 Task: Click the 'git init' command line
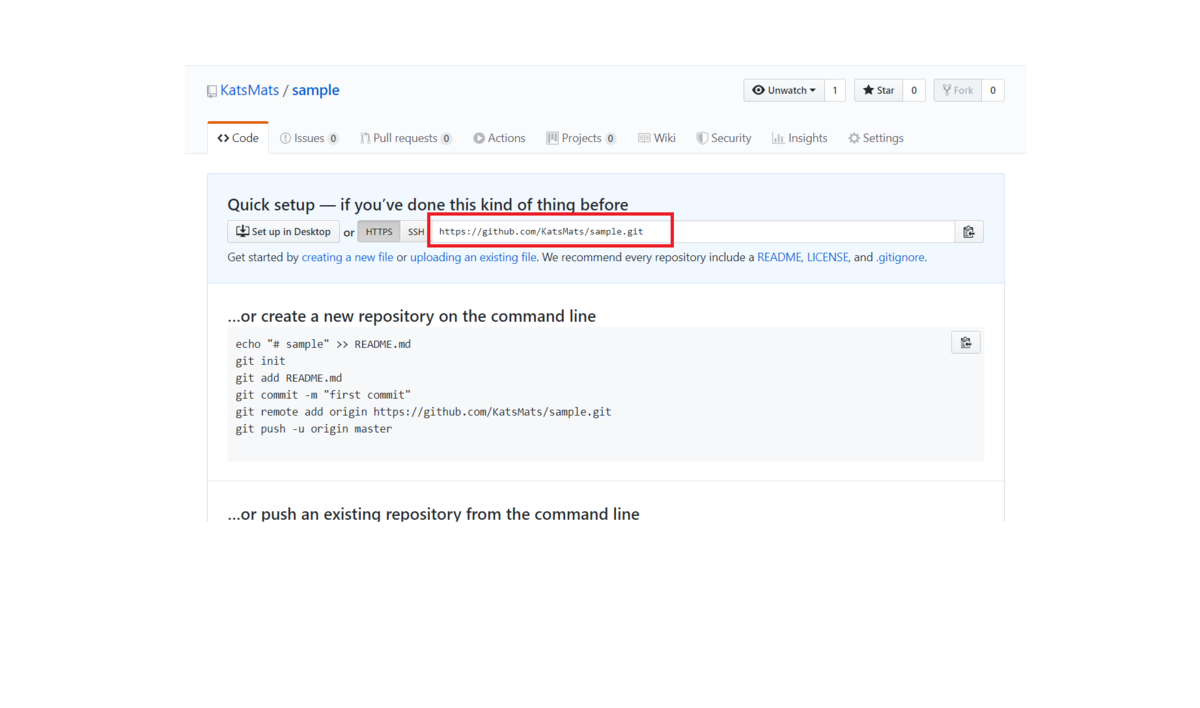261,361
